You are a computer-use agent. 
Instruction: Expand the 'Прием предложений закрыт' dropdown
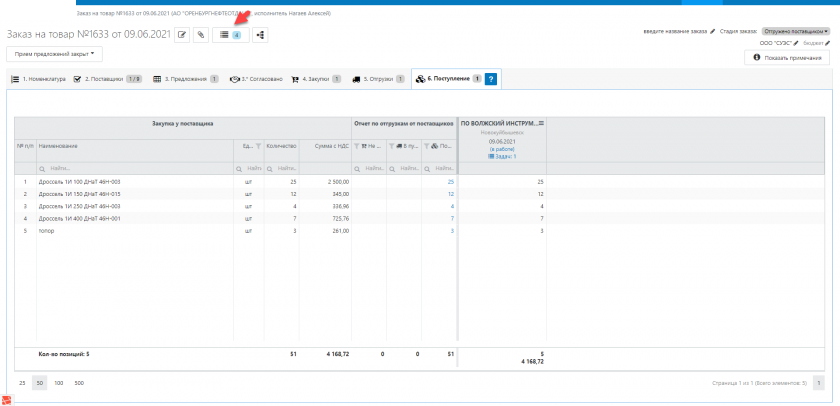coord(54,54)
